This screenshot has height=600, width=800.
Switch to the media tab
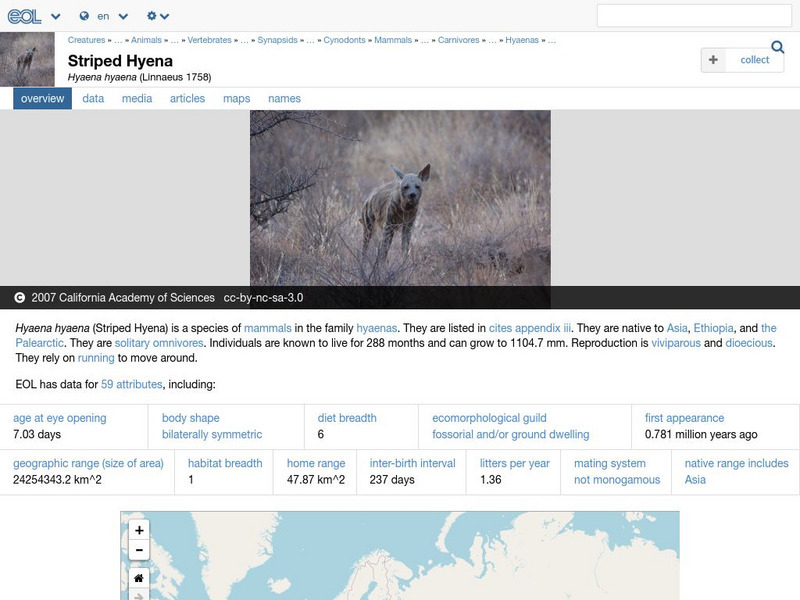click(136, 98)
